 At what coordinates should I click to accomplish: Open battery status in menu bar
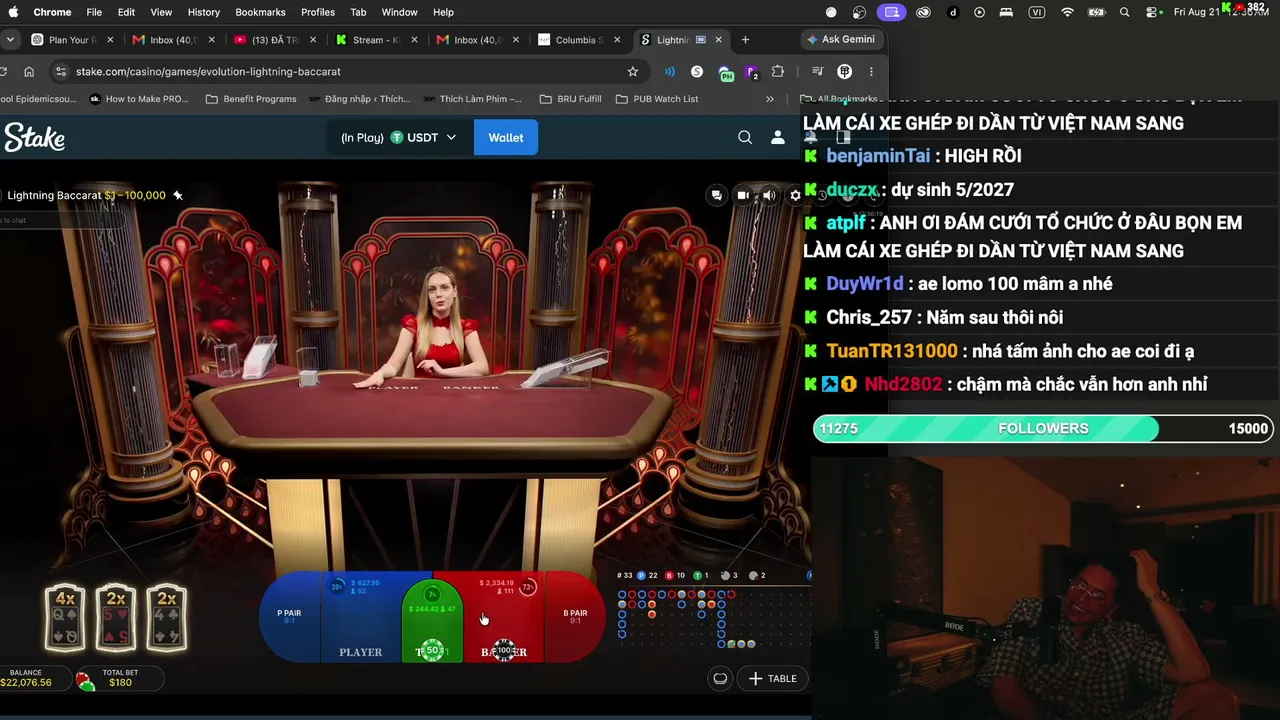[1096, 12]
